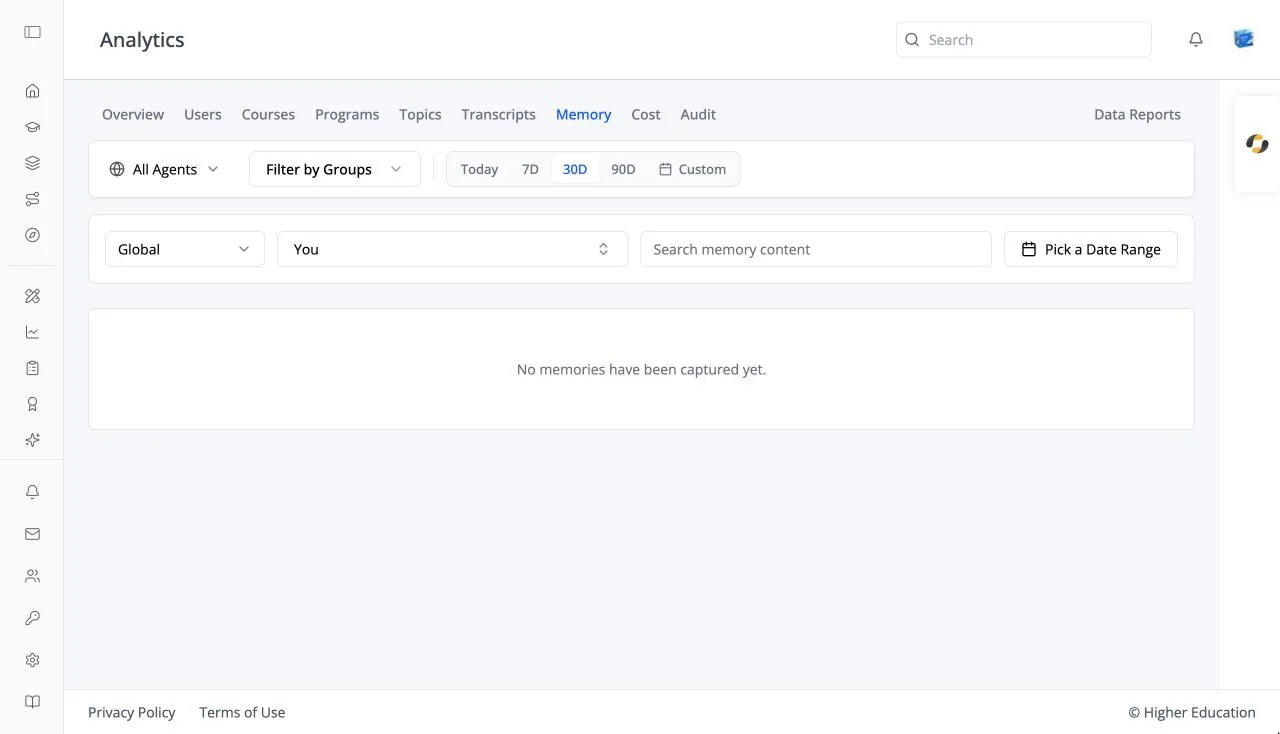Switch to the Topics tab
This screenshot has width=1280, height=734.
[x=420, y=114]
